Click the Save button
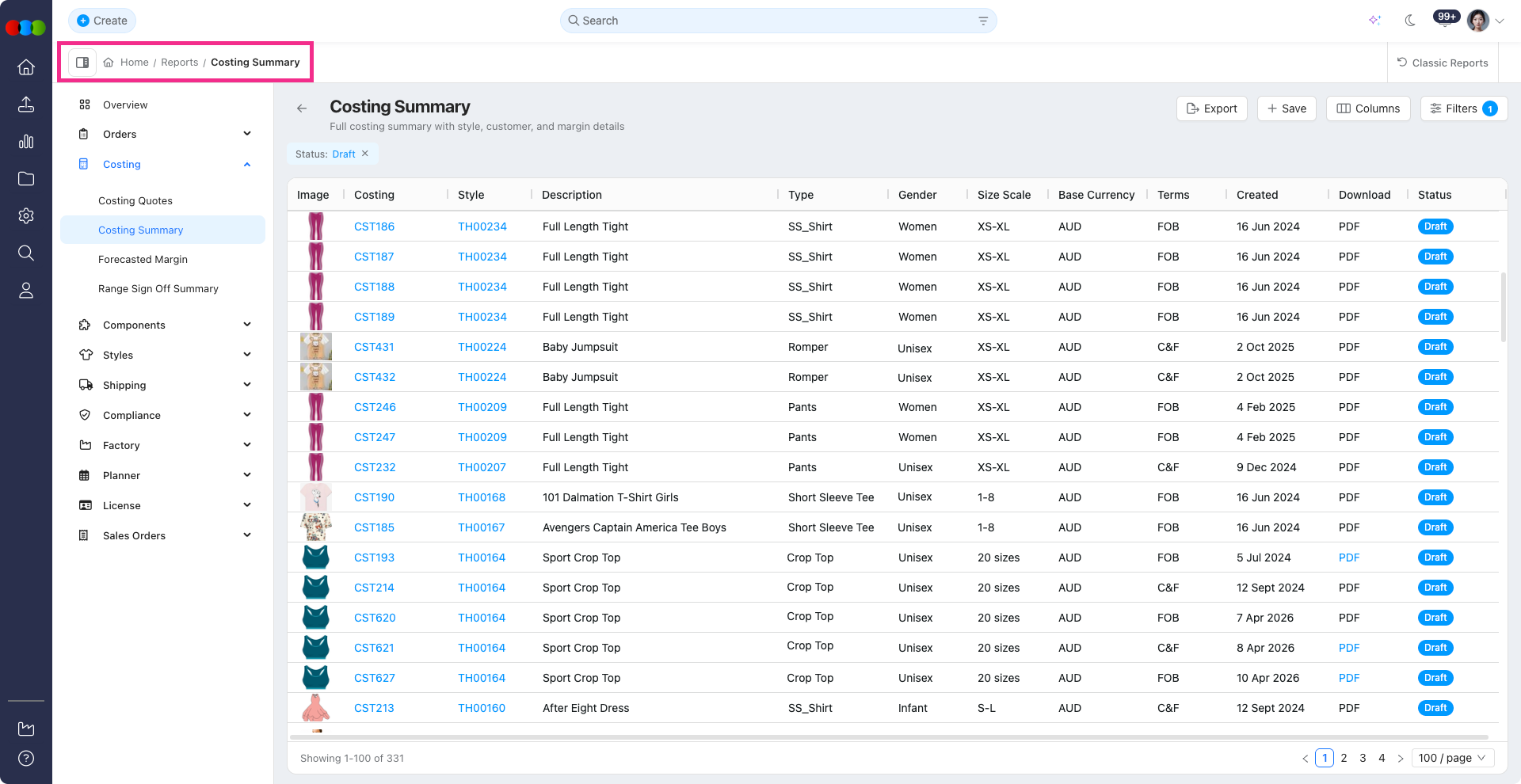 pyautogui.click(x=1287, y=108)
